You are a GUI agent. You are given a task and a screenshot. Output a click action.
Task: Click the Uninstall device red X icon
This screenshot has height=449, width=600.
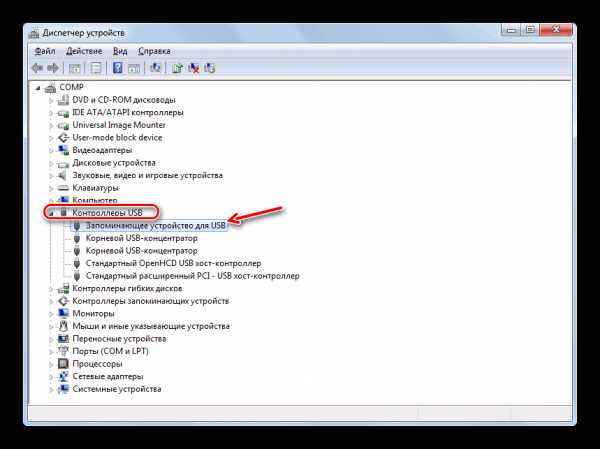pyautogui.click(x=194, y=69)
